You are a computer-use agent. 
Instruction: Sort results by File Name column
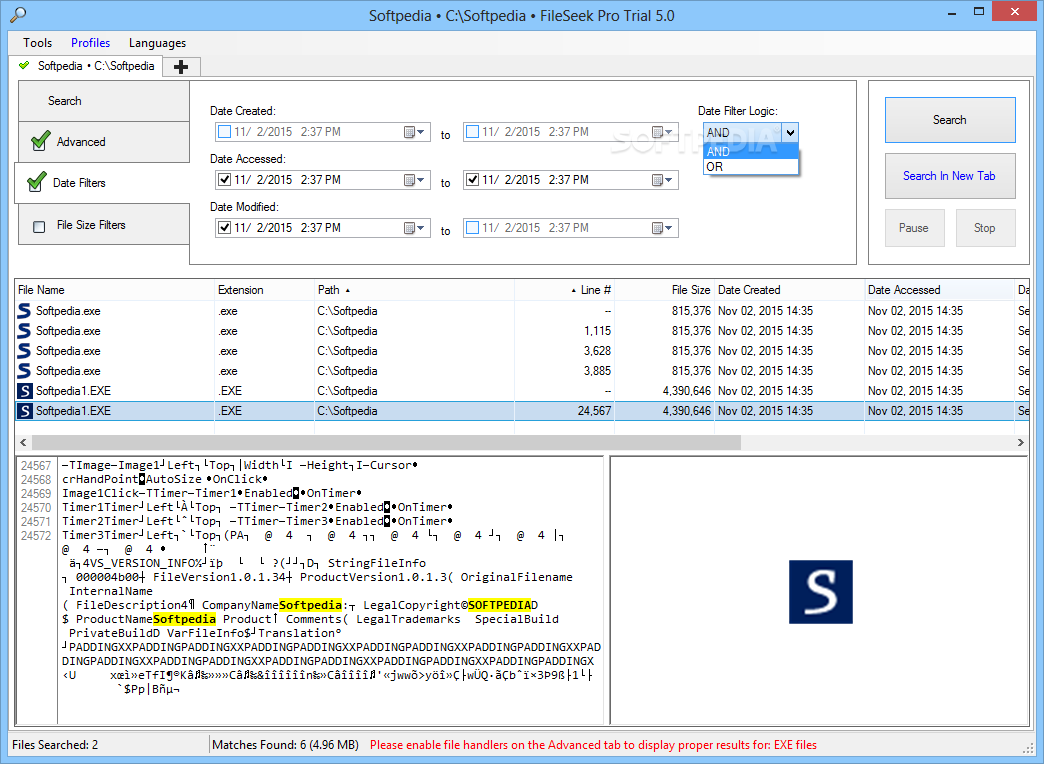(115, 290)
